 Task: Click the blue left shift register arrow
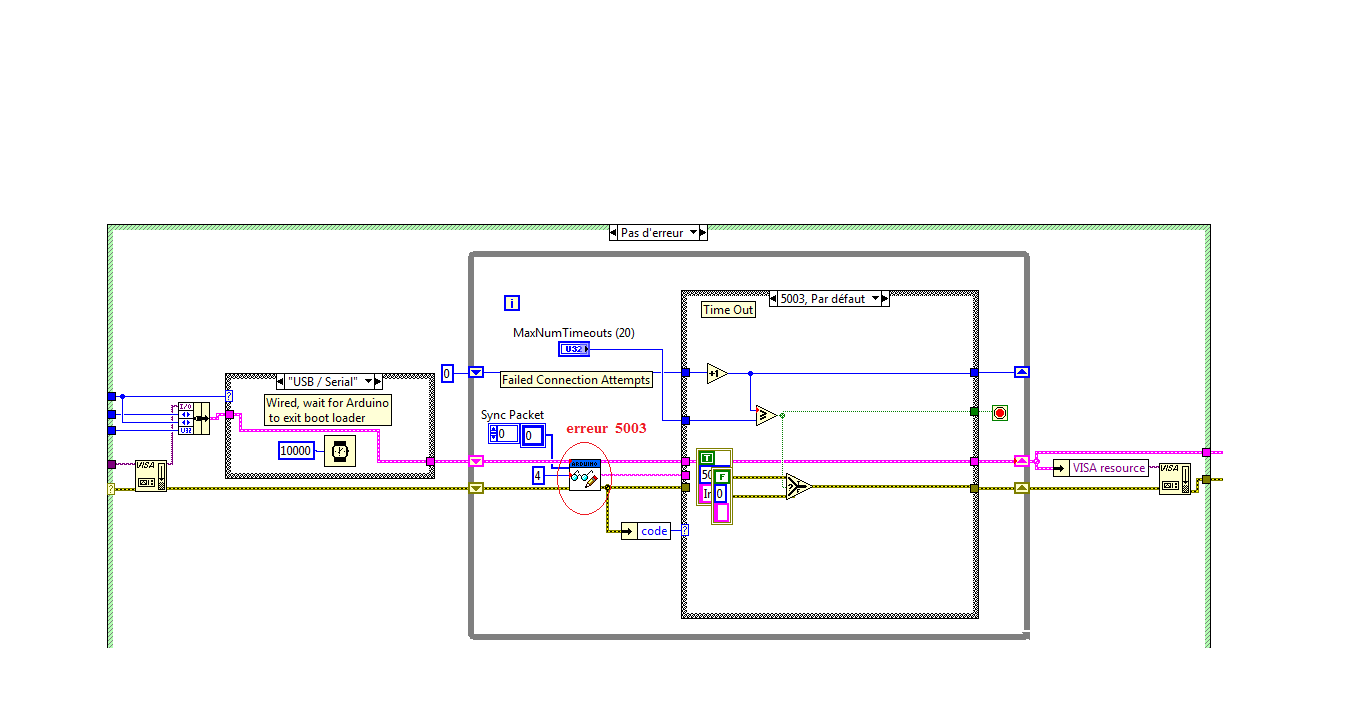point(476,372)
